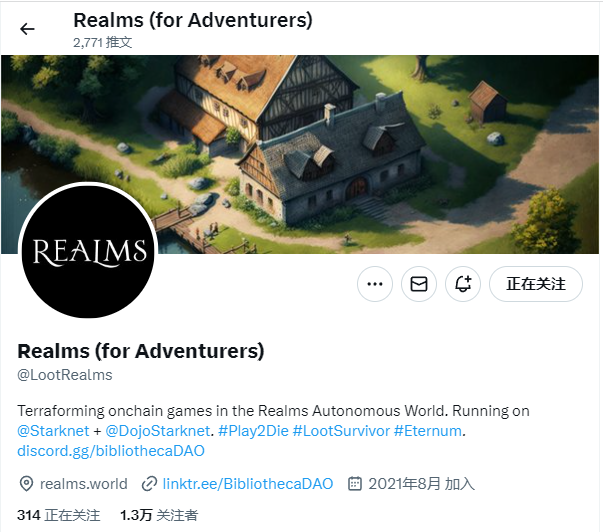Go back using the left arrow

click(x=27, y=29)
